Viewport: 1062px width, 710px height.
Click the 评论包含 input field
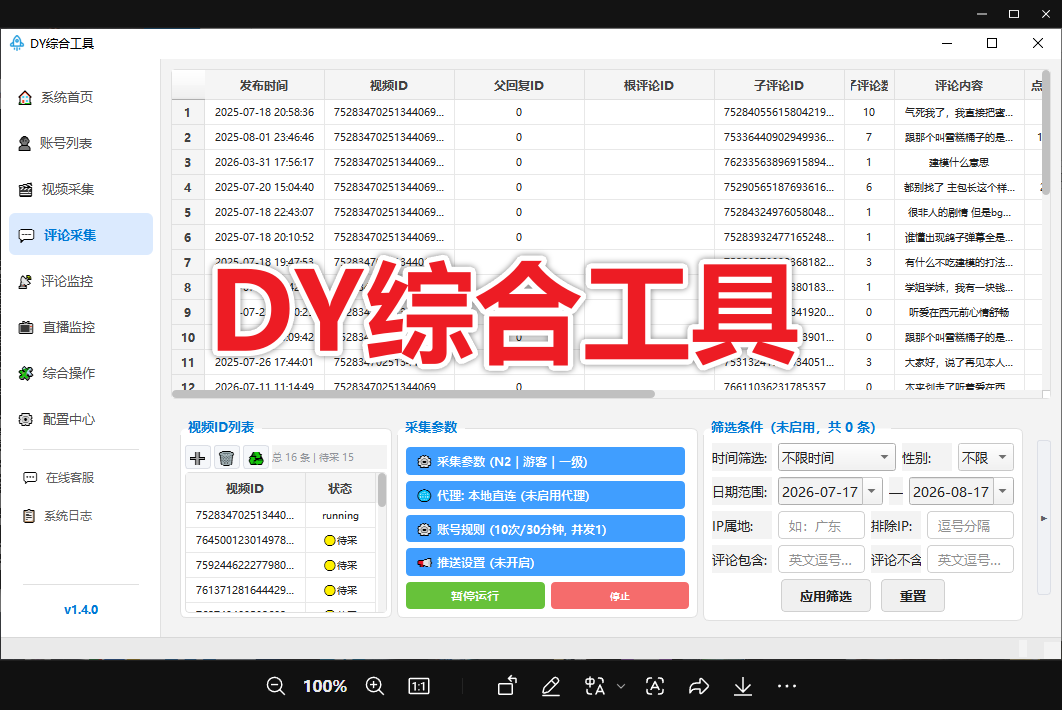click(822, 560)
